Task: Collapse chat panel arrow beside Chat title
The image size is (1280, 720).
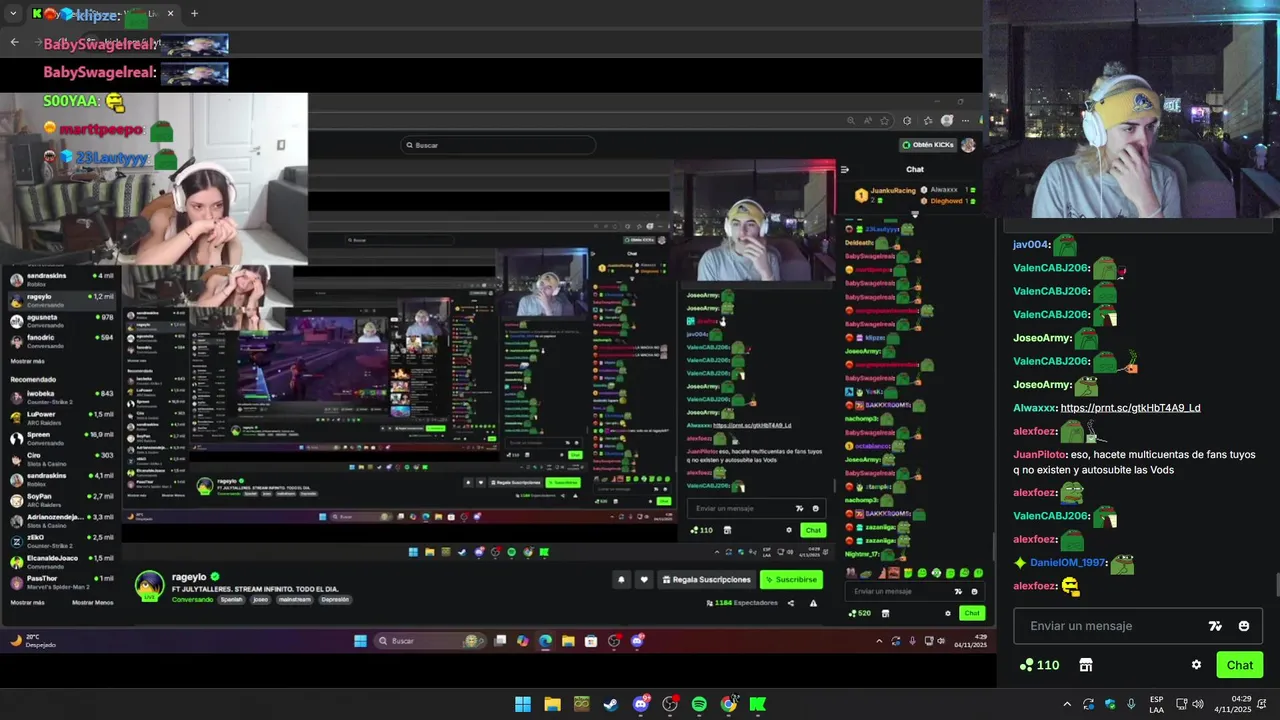Action: (844, 170)
